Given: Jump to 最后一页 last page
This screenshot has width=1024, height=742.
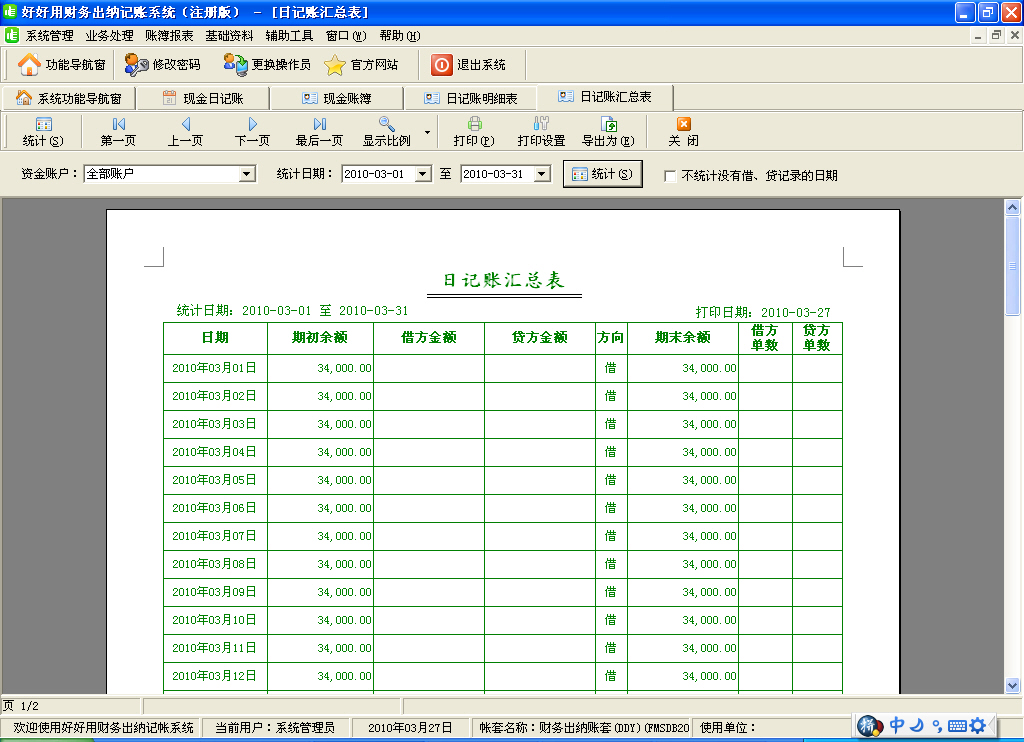Looking at the screenshot, I should point(319,125).
